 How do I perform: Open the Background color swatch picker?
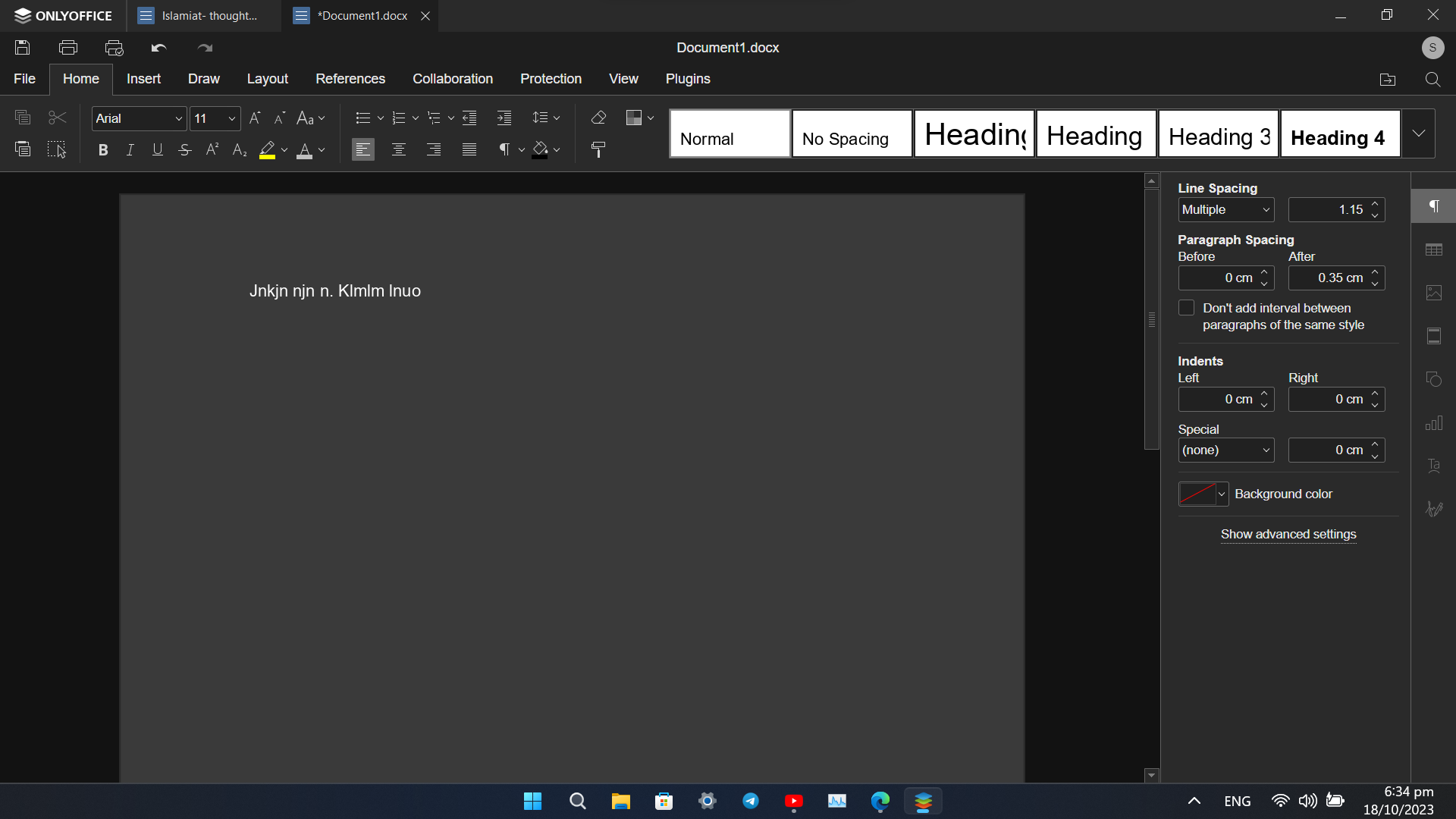tap(1203, 494)
